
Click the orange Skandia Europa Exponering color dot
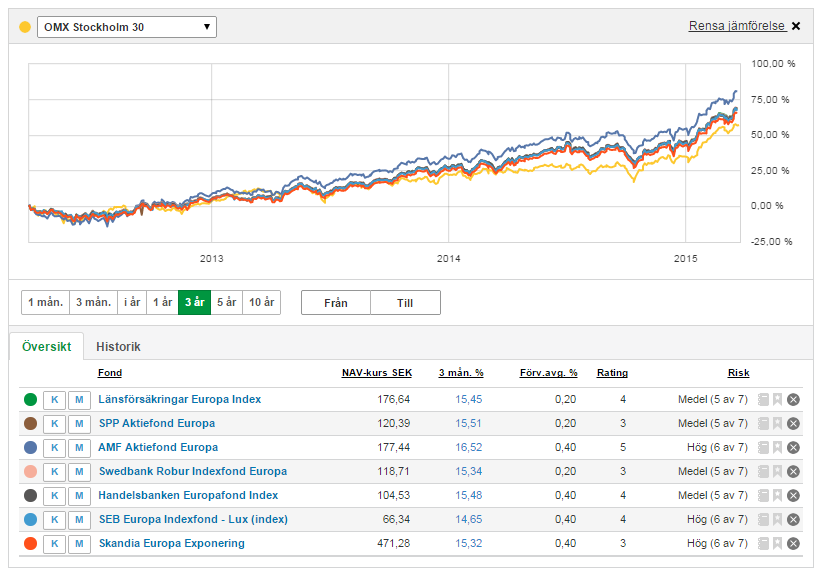pyautogui.click(x=29, y=544)
